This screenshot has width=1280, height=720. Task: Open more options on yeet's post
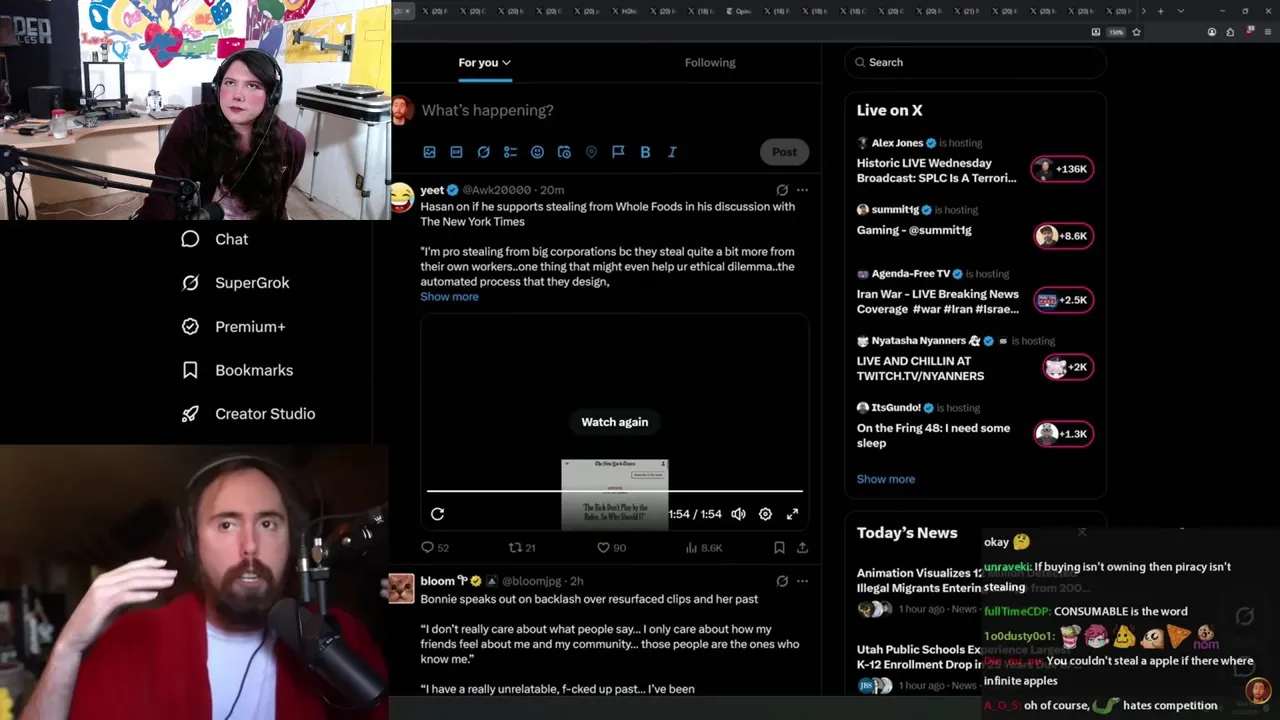coord(802,190)
